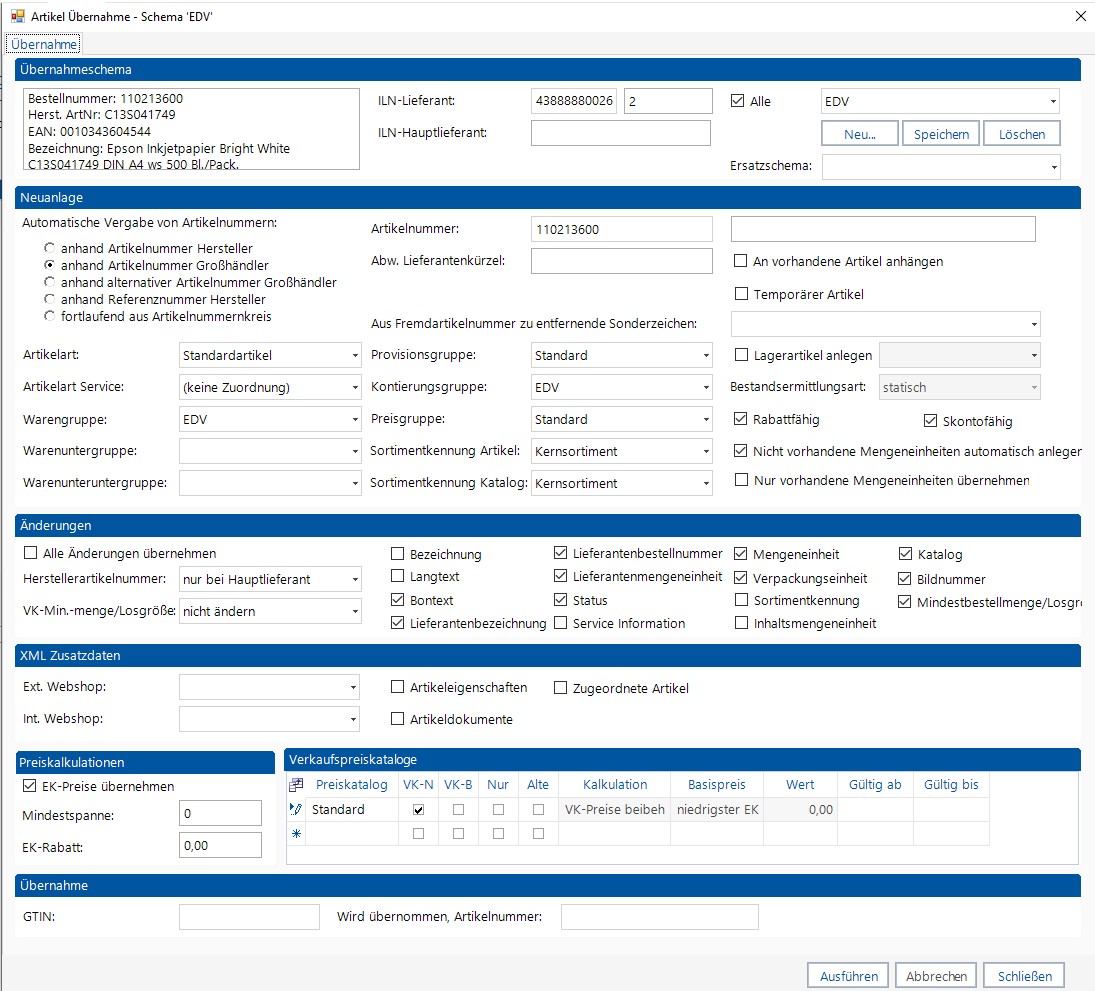
Task: Open the Warengruppe dropdown
Action: [x=355, y=419]
